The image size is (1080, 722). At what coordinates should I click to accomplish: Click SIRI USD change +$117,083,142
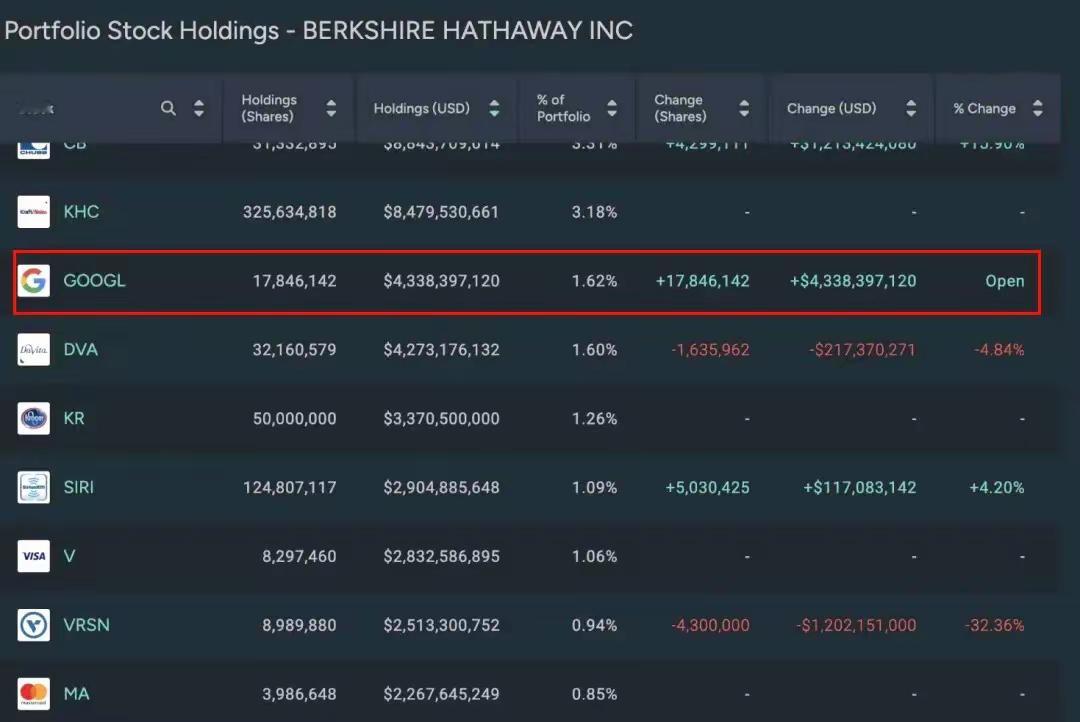pos(860,487)
